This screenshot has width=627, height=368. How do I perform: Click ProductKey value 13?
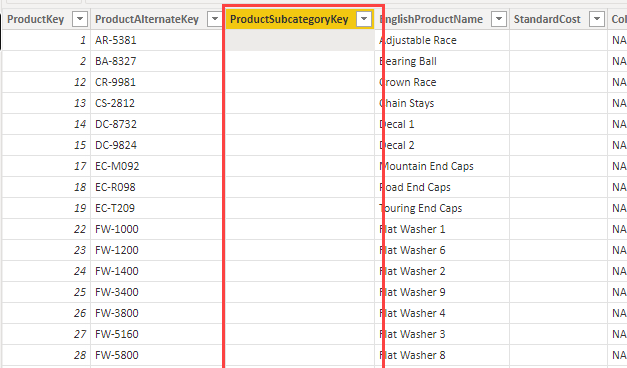coord(46,103)
